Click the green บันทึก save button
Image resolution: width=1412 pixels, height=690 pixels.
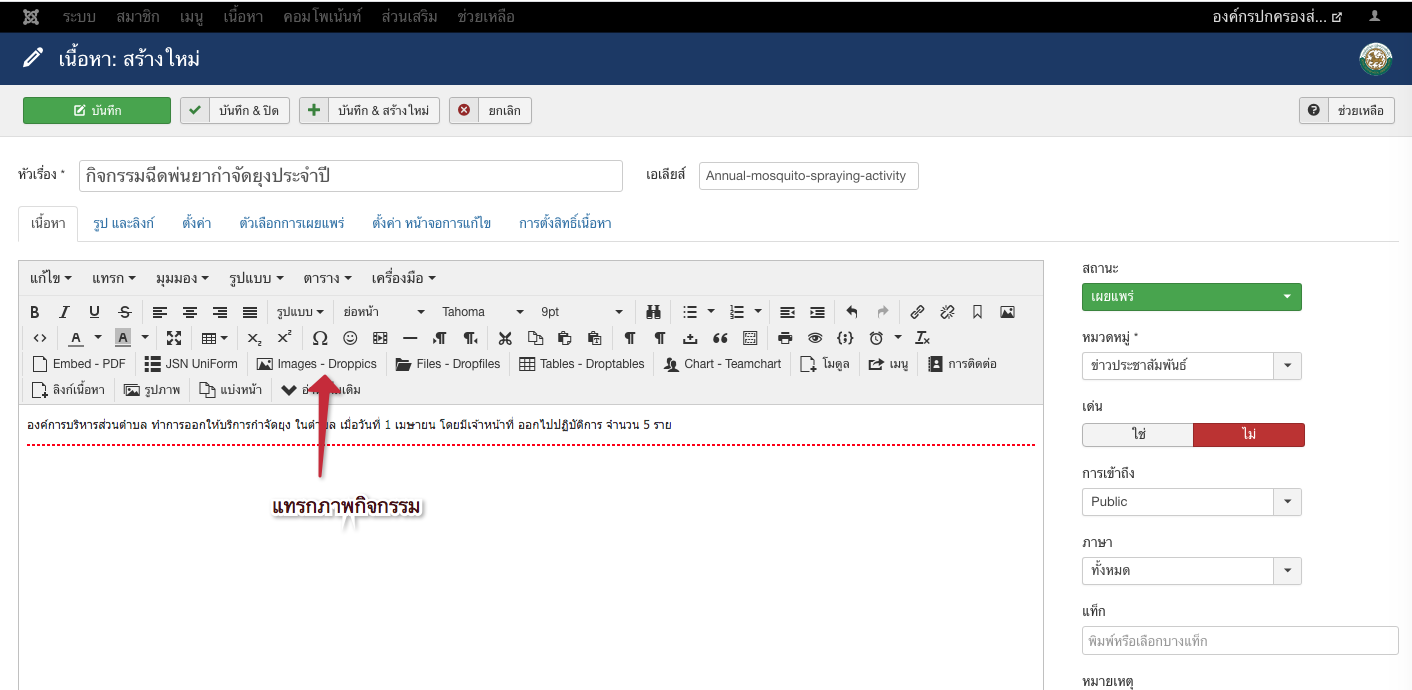click(x=97, y=110)
